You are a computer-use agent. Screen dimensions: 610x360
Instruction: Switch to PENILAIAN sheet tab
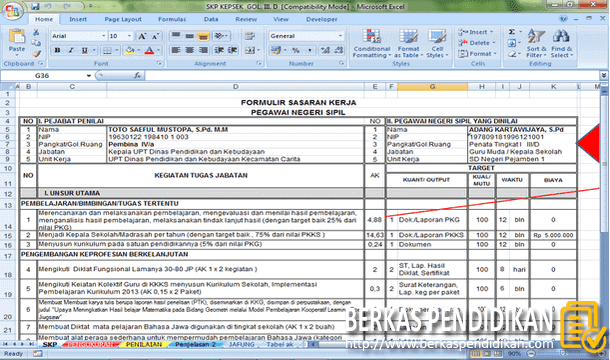[x=144, y=344]
